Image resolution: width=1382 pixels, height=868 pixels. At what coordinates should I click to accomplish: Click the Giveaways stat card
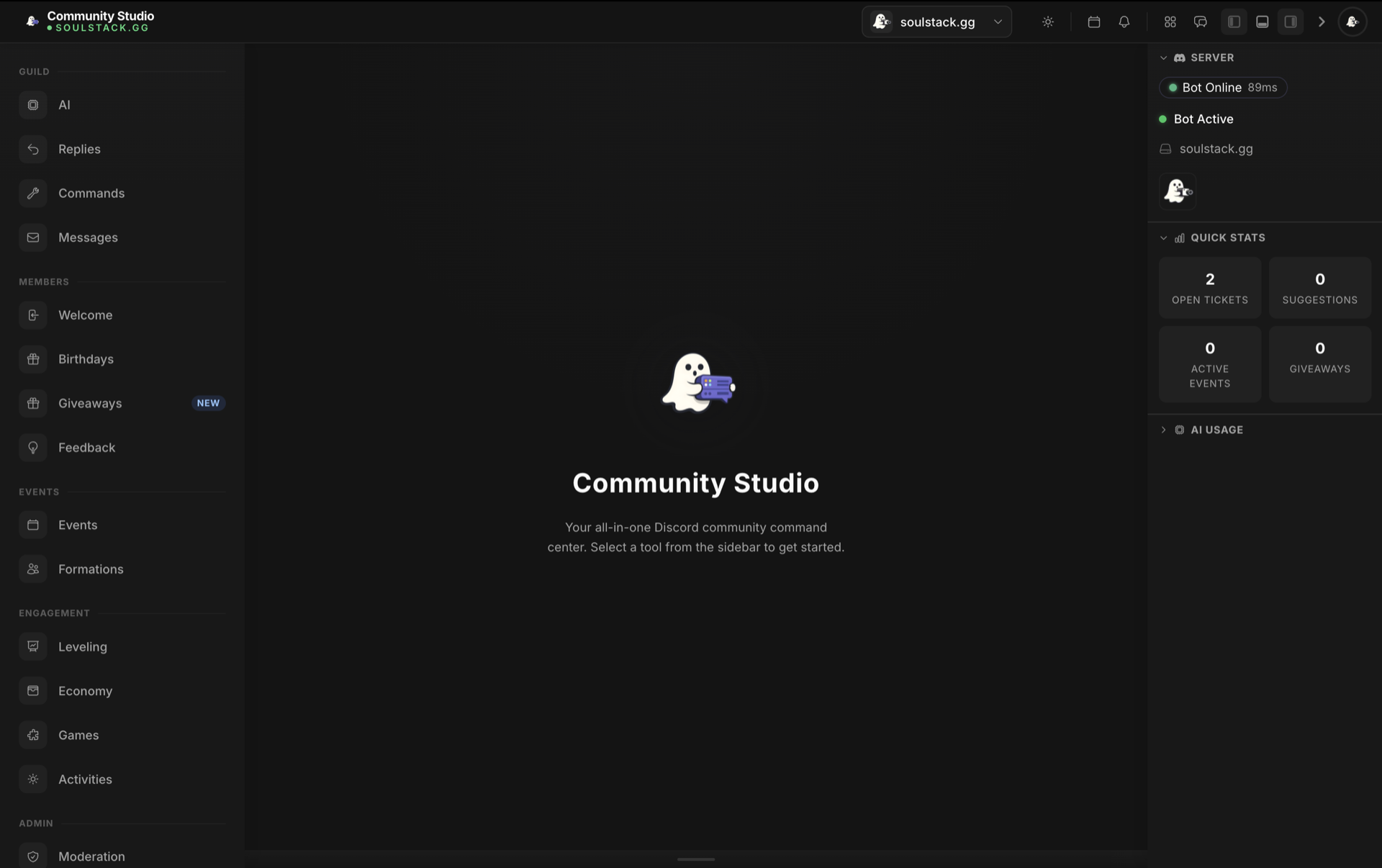tap(1320, 364)
